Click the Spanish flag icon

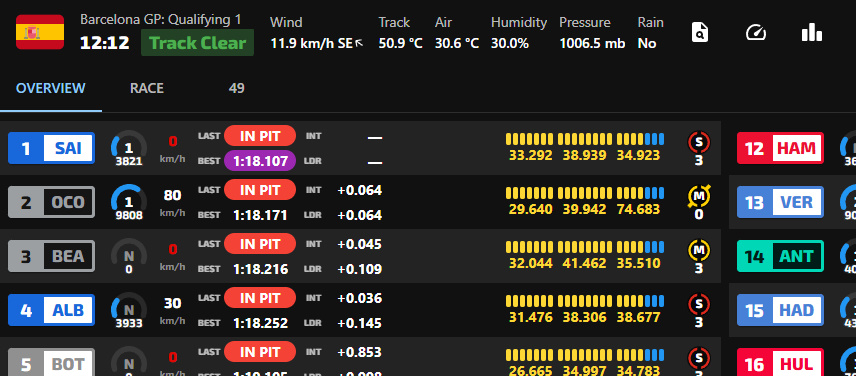[x=40, y=32]
